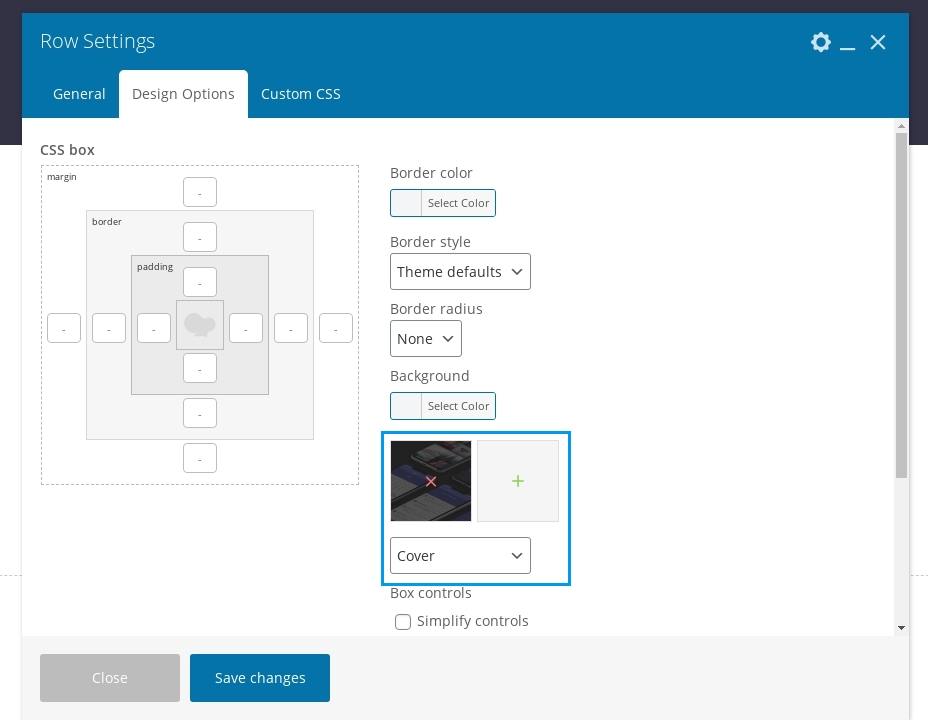
Task: Click the top margin input field
Action: 200,192
